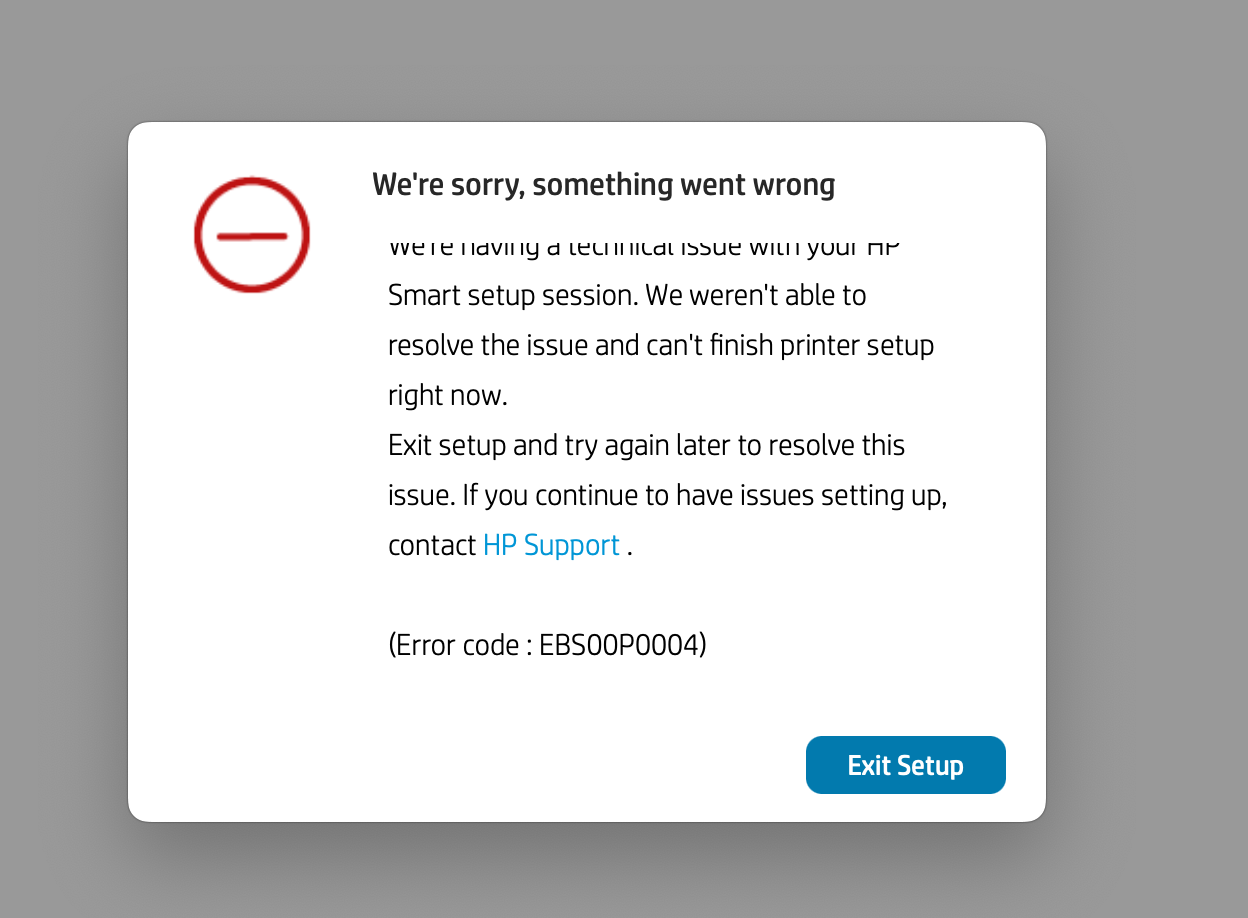This screenshot has height=918, width=1248.
Task: Click the error code EBS00P0004 text
Action: (x=622, y=645)
